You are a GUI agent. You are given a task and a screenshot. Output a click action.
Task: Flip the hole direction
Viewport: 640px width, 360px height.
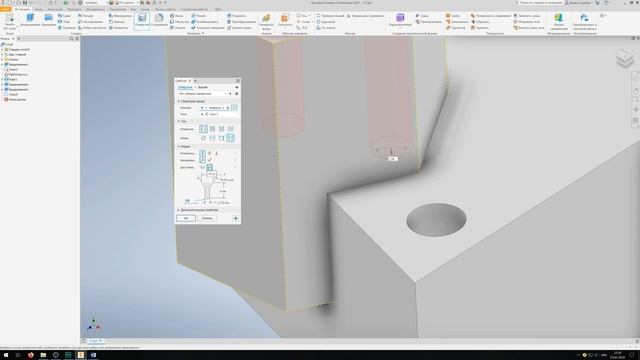pyautogui.click(x=209, y=160)
